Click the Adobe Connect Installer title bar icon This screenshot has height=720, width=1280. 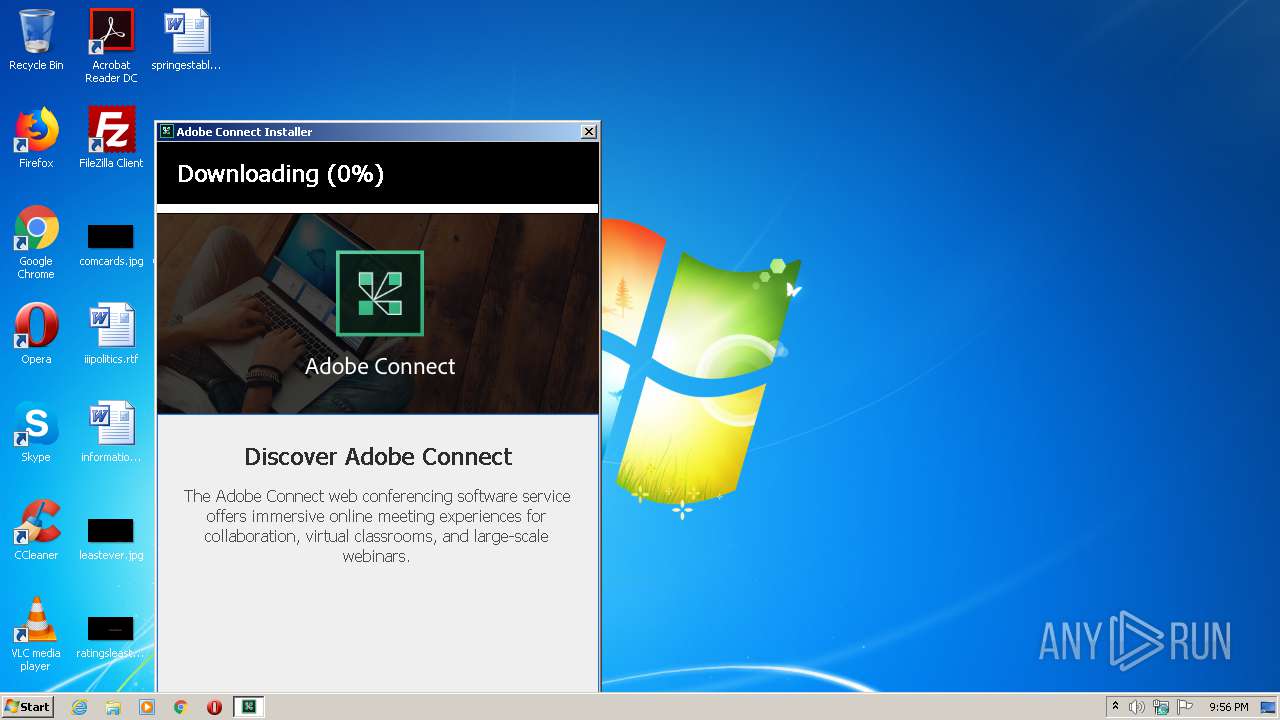(166, 131)
